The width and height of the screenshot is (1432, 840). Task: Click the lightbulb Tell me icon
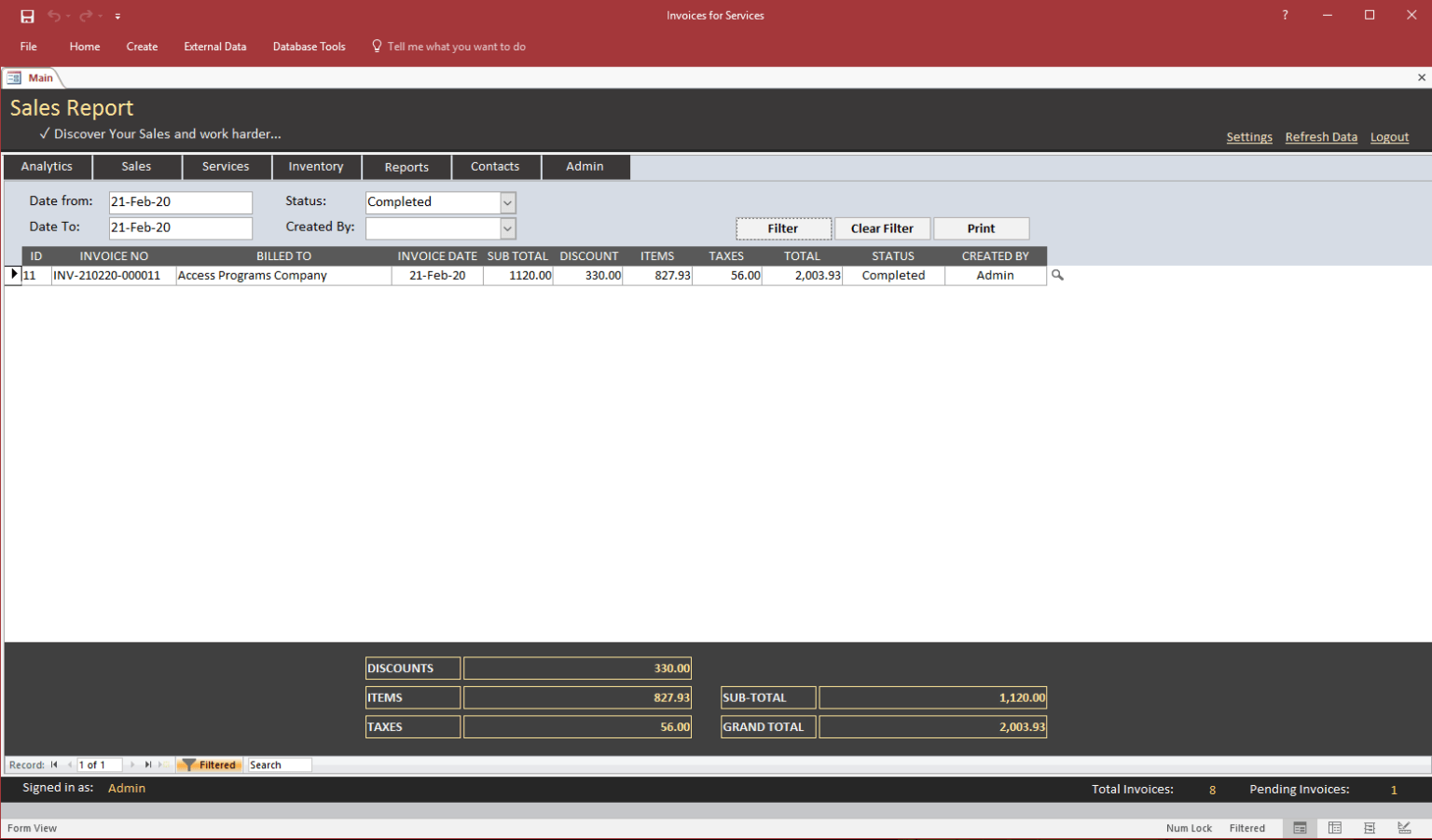click(x=377, y=46)
